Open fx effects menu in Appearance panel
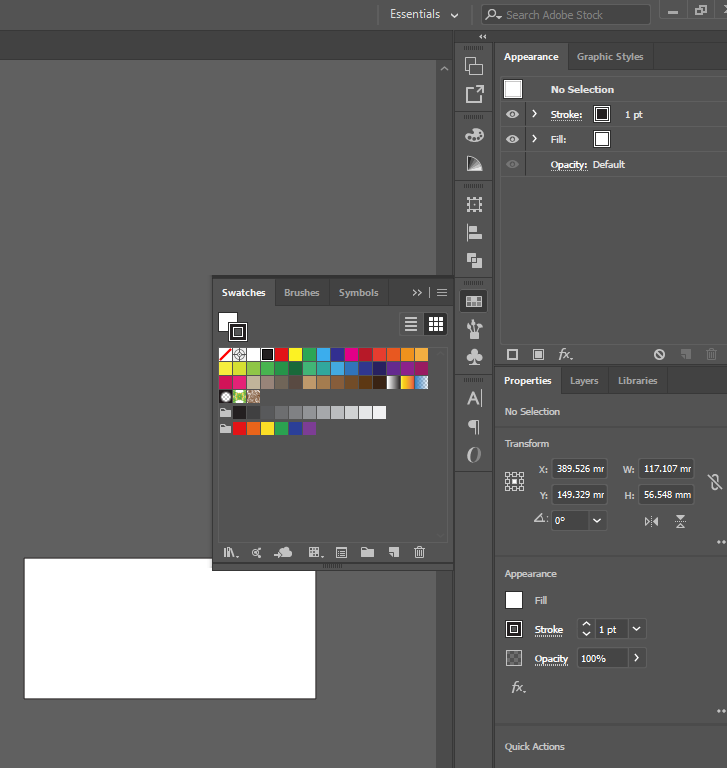This screenshot has height=768, width=727. tap(566, 354)
